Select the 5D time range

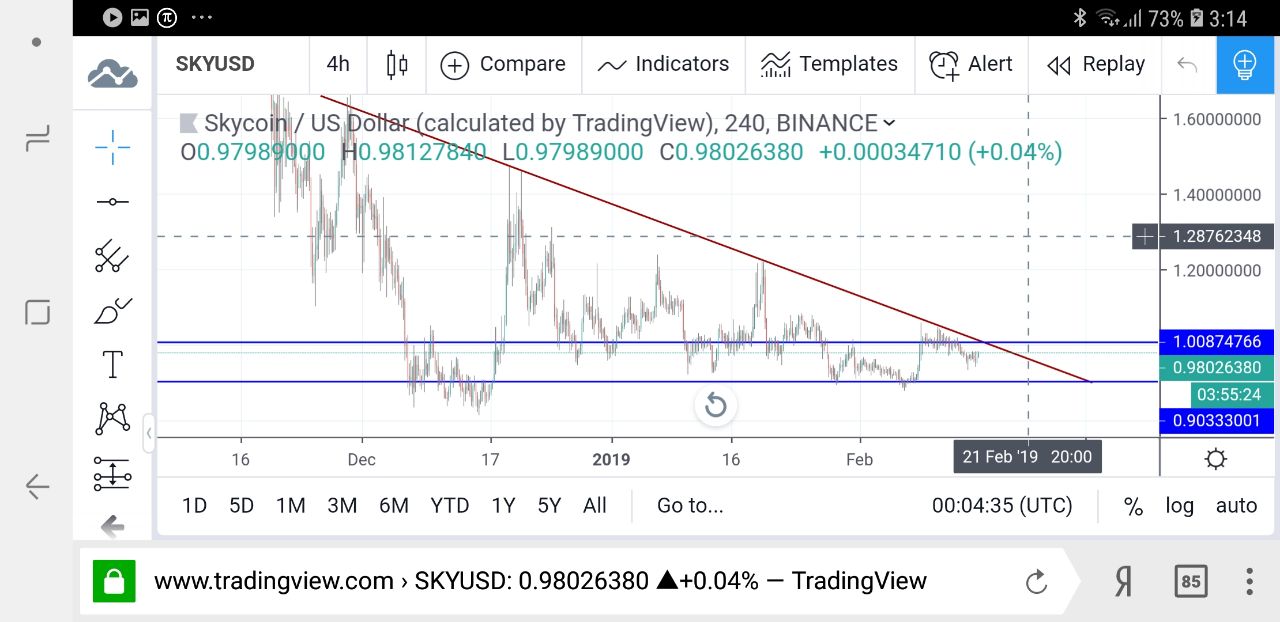tap(241, 506)
